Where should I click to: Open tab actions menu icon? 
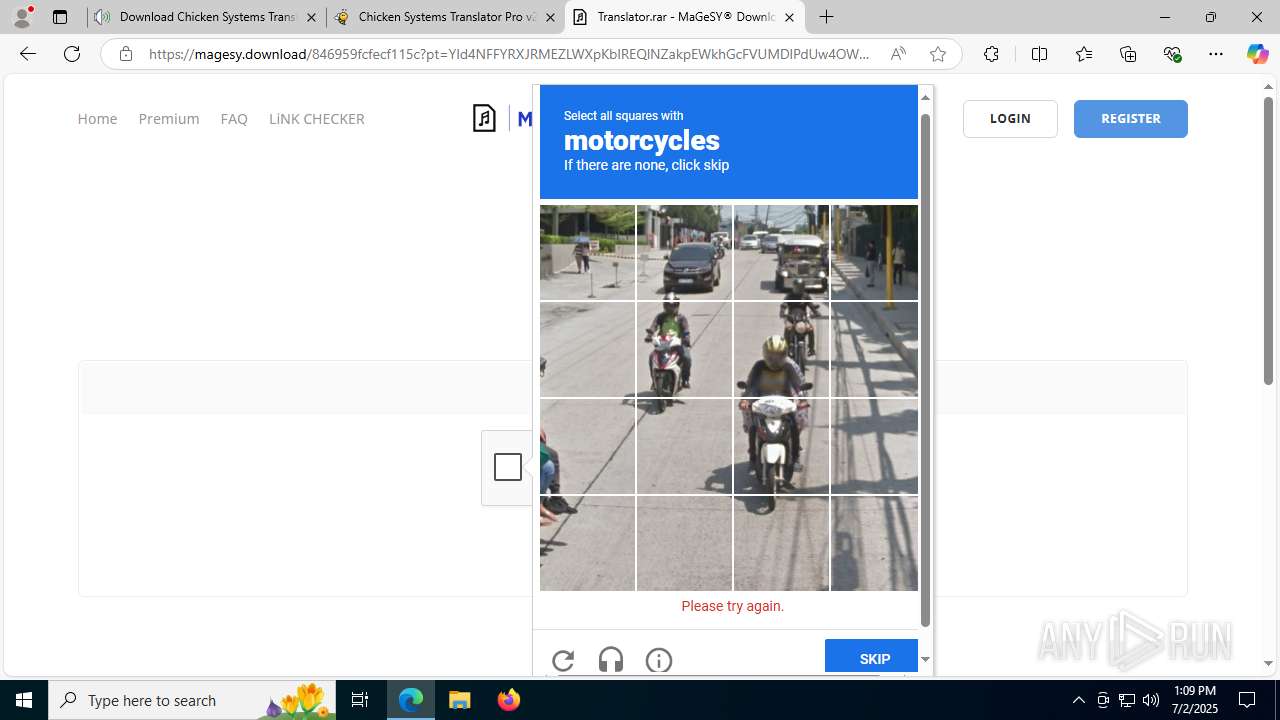(x=60, y=17)
